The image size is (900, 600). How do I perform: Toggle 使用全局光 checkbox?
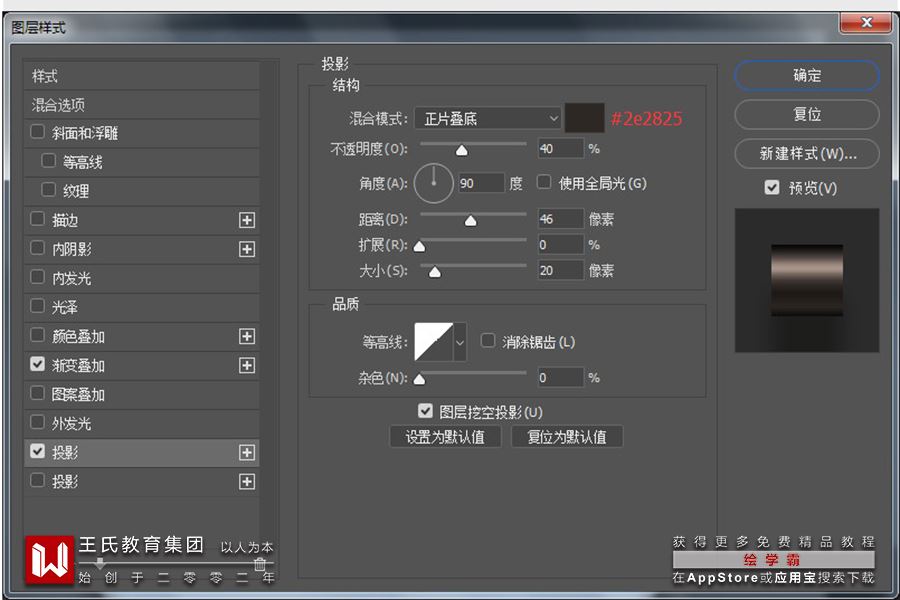pos(544,183)
